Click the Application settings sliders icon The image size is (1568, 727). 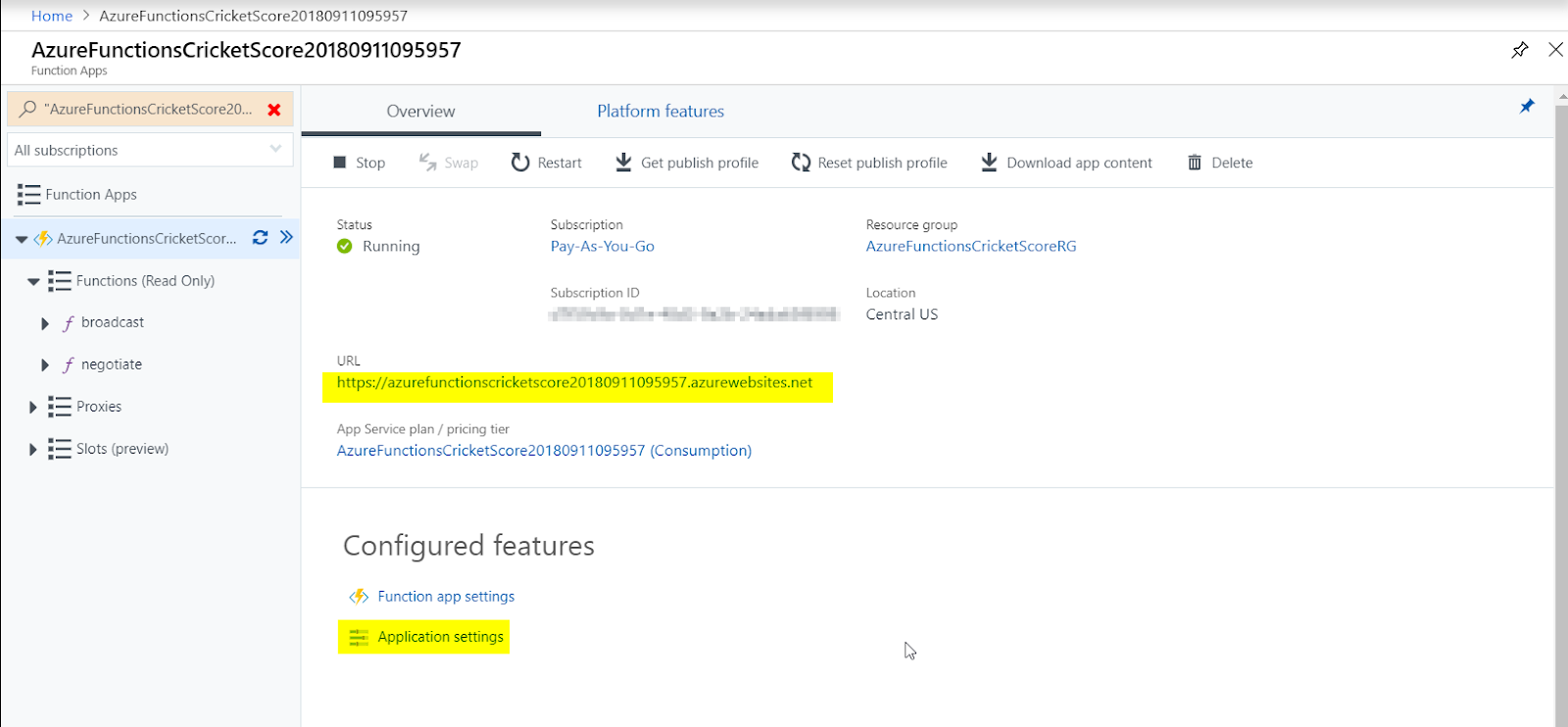(x=359, y=638)
